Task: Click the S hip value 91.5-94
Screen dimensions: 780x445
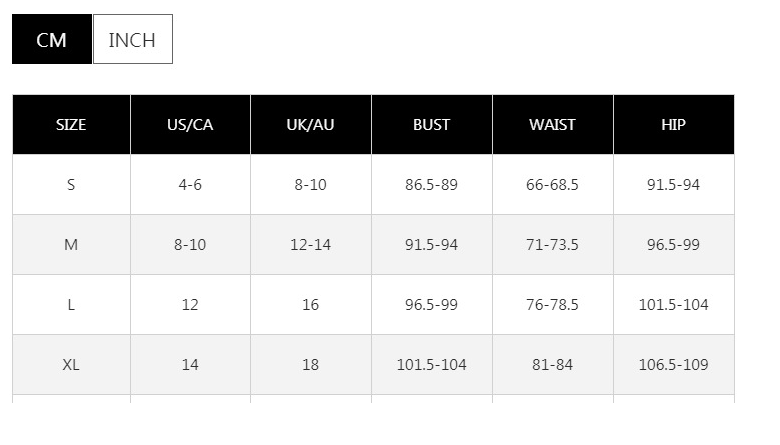Action: click(673, 185)
